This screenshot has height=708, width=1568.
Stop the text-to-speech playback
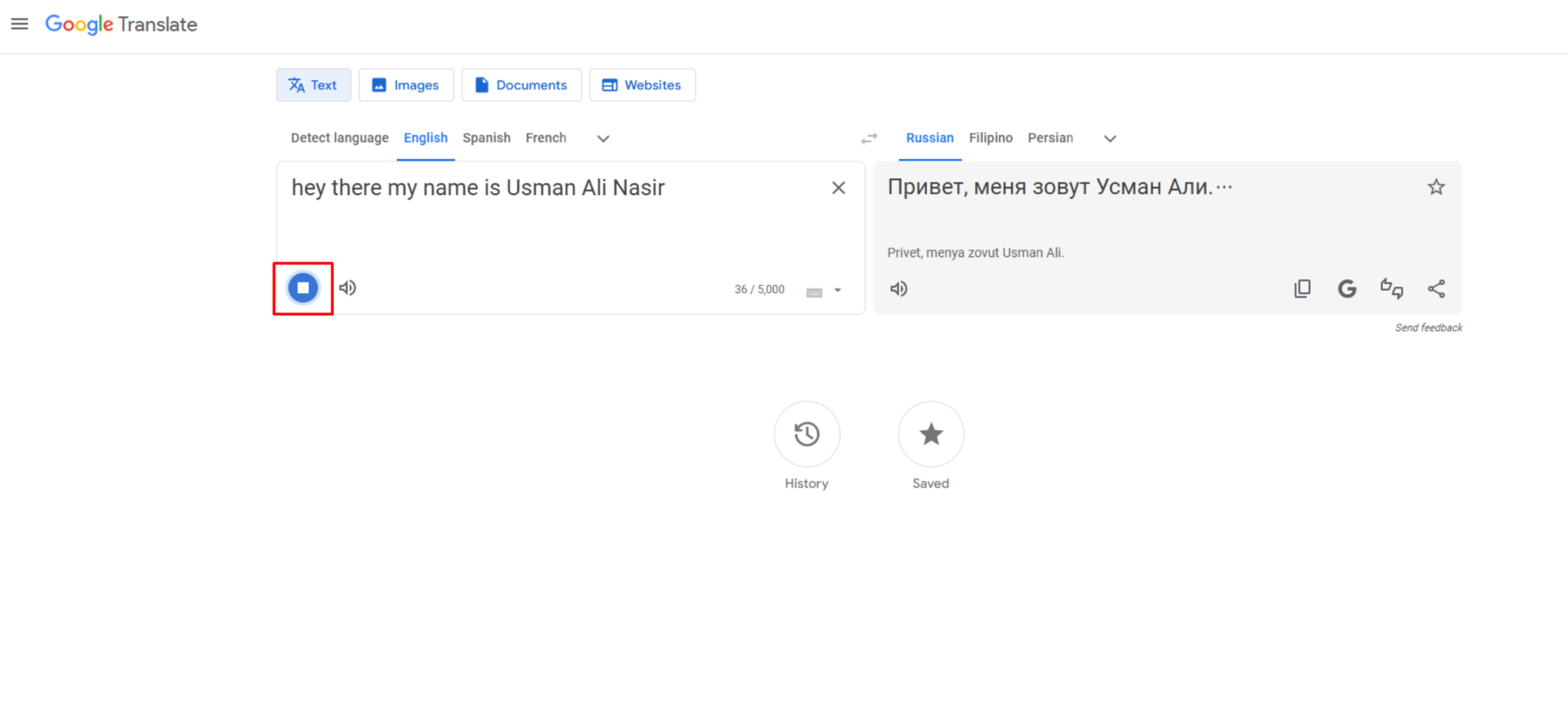[x=303, y=288]
